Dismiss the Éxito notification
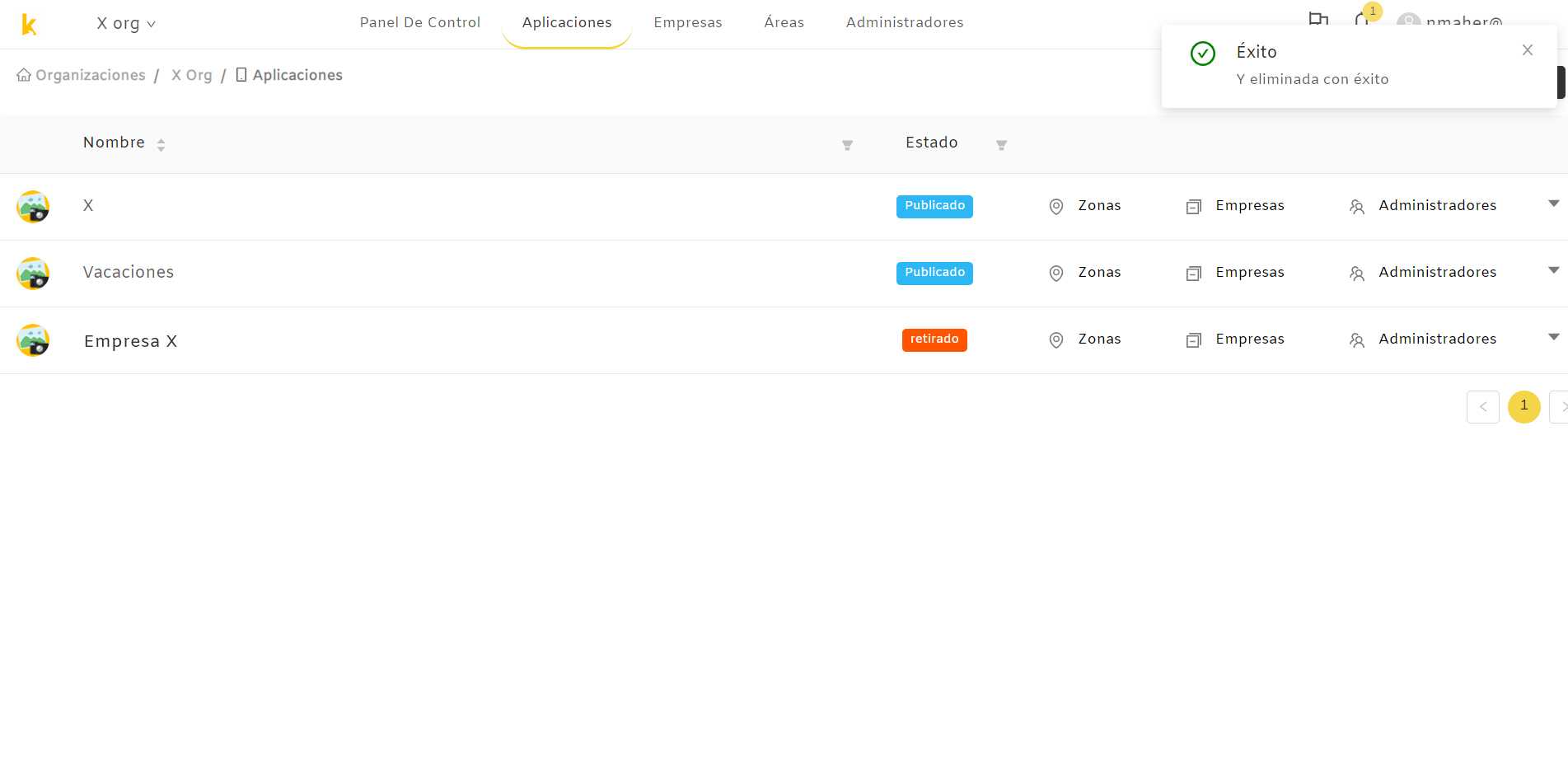 (1528, 50)
